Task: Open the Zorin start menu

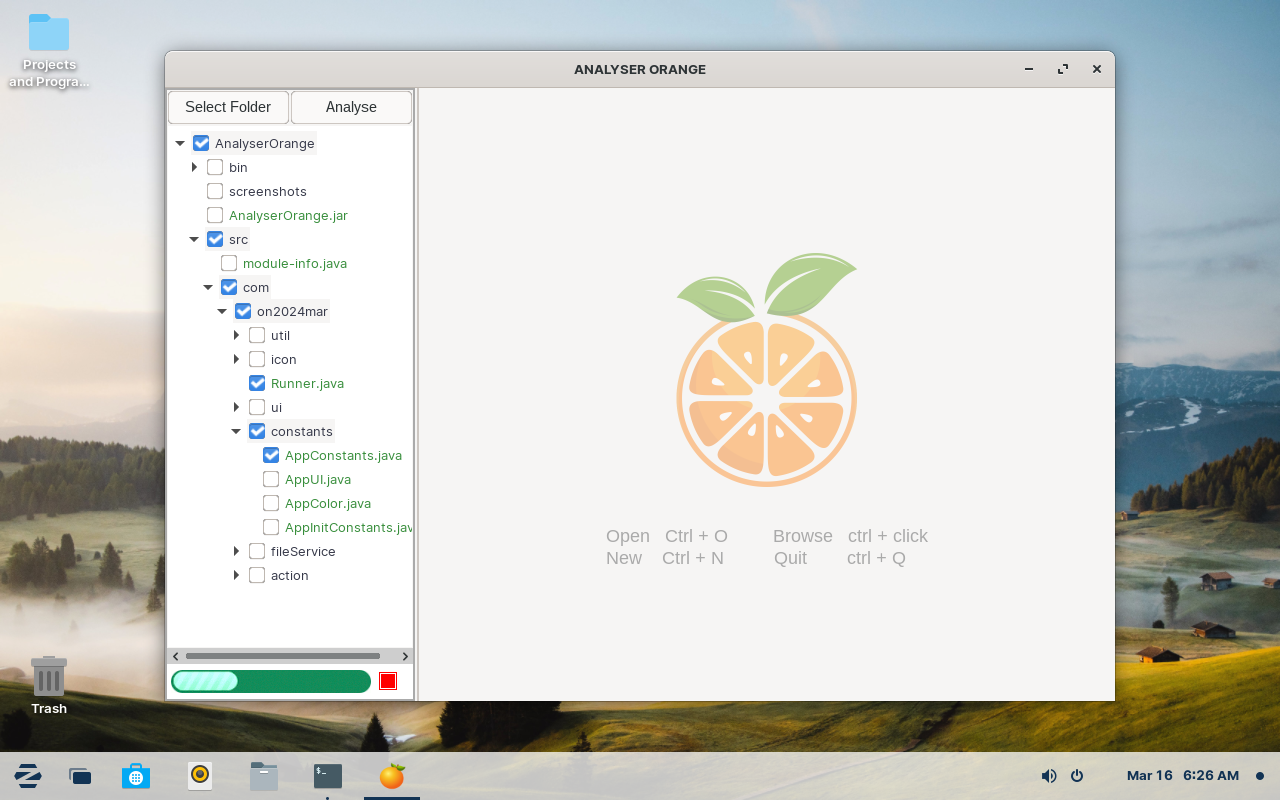Action: tap(28, 776)
